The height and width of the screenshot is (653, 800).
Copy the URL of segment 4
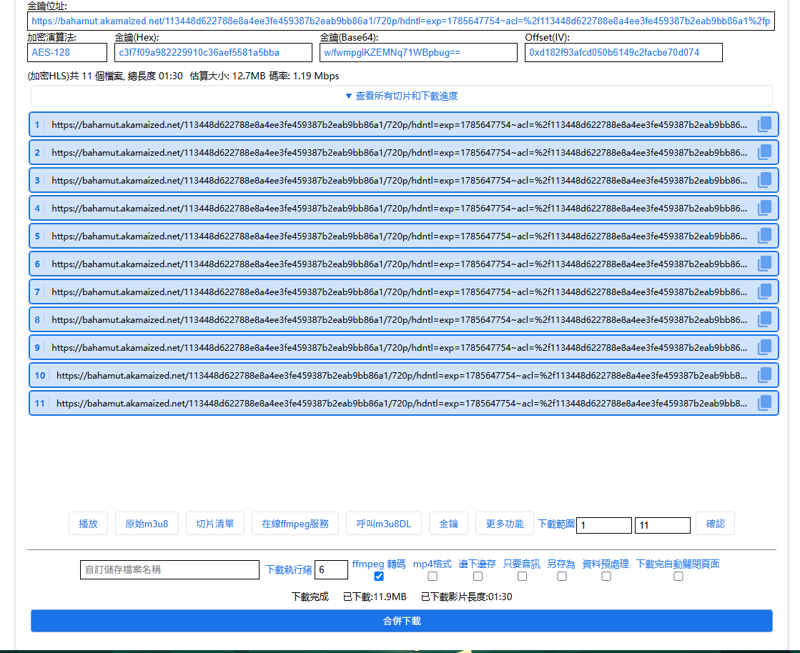click(764, 208)
